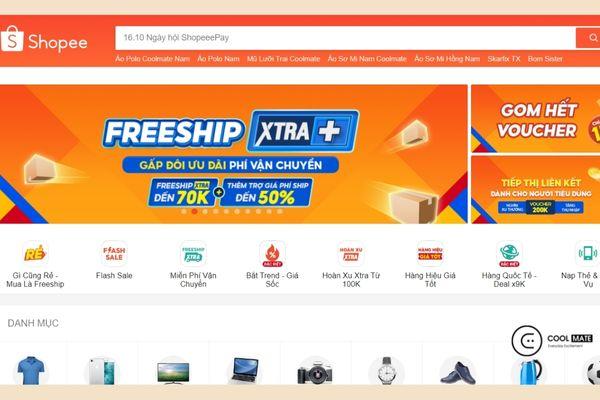Open the Áo Sơ Mi Nam Coolmate link
This screenshot has width=600, height=400.
point(367,59)
